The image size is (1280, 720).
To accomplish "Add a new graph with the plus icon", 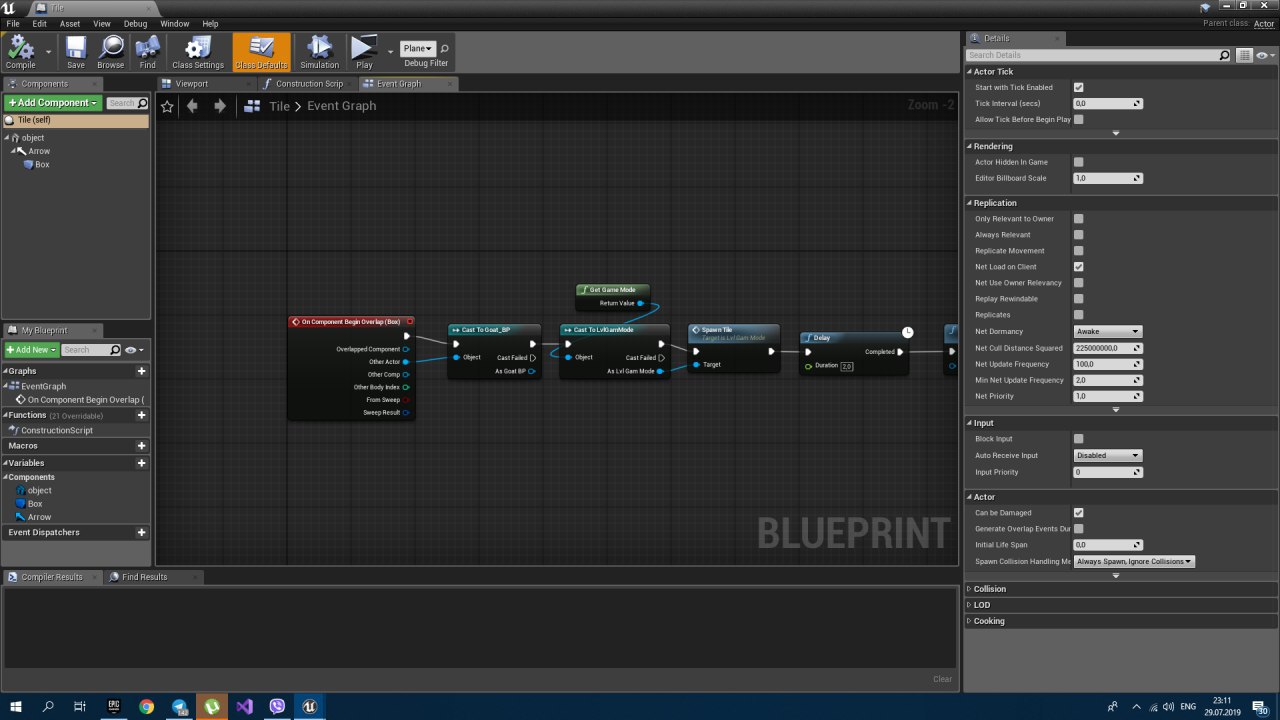I will 141,371.
